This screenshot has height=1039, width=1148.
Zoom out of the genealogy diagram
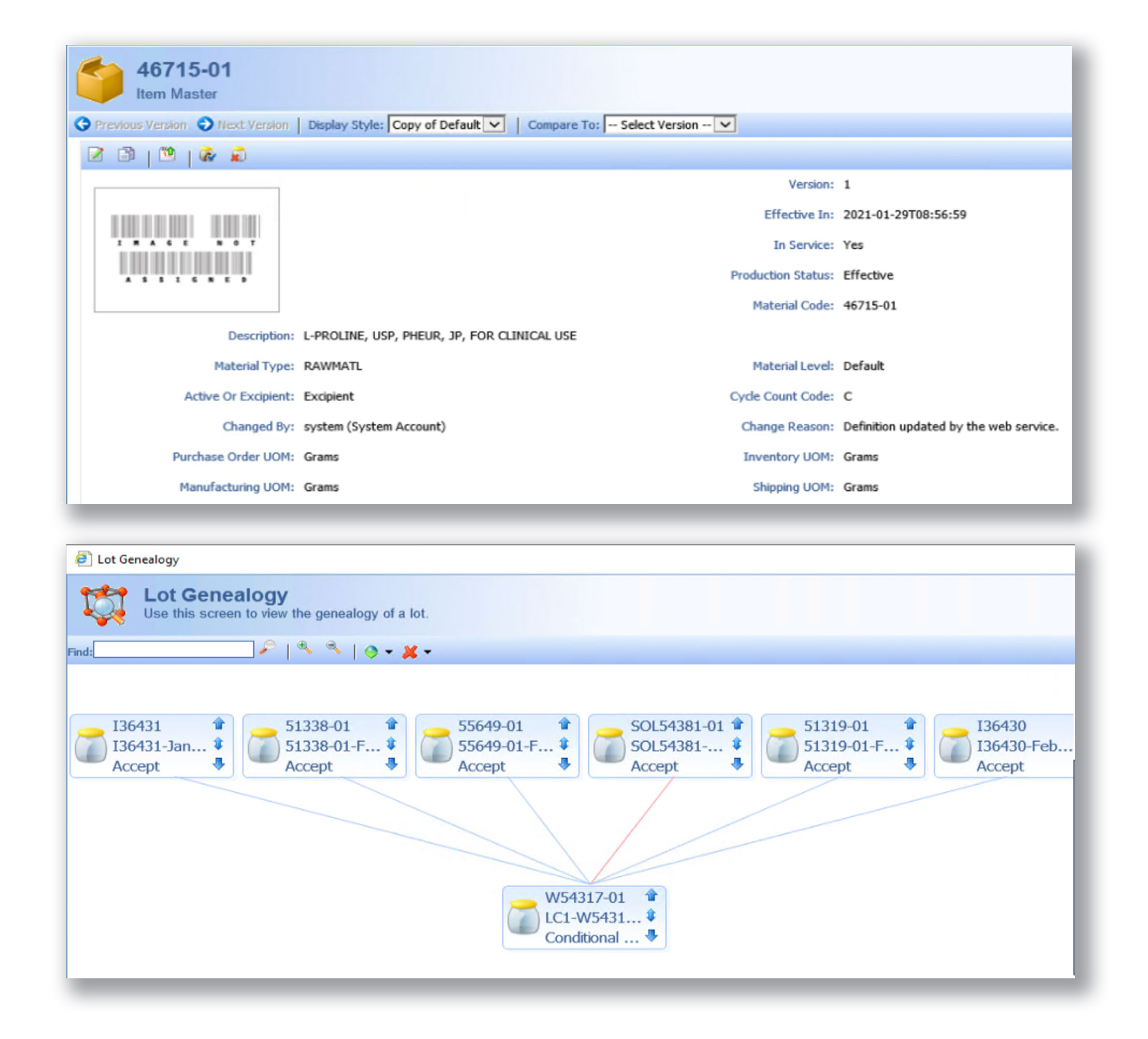(x=334, y=648)
